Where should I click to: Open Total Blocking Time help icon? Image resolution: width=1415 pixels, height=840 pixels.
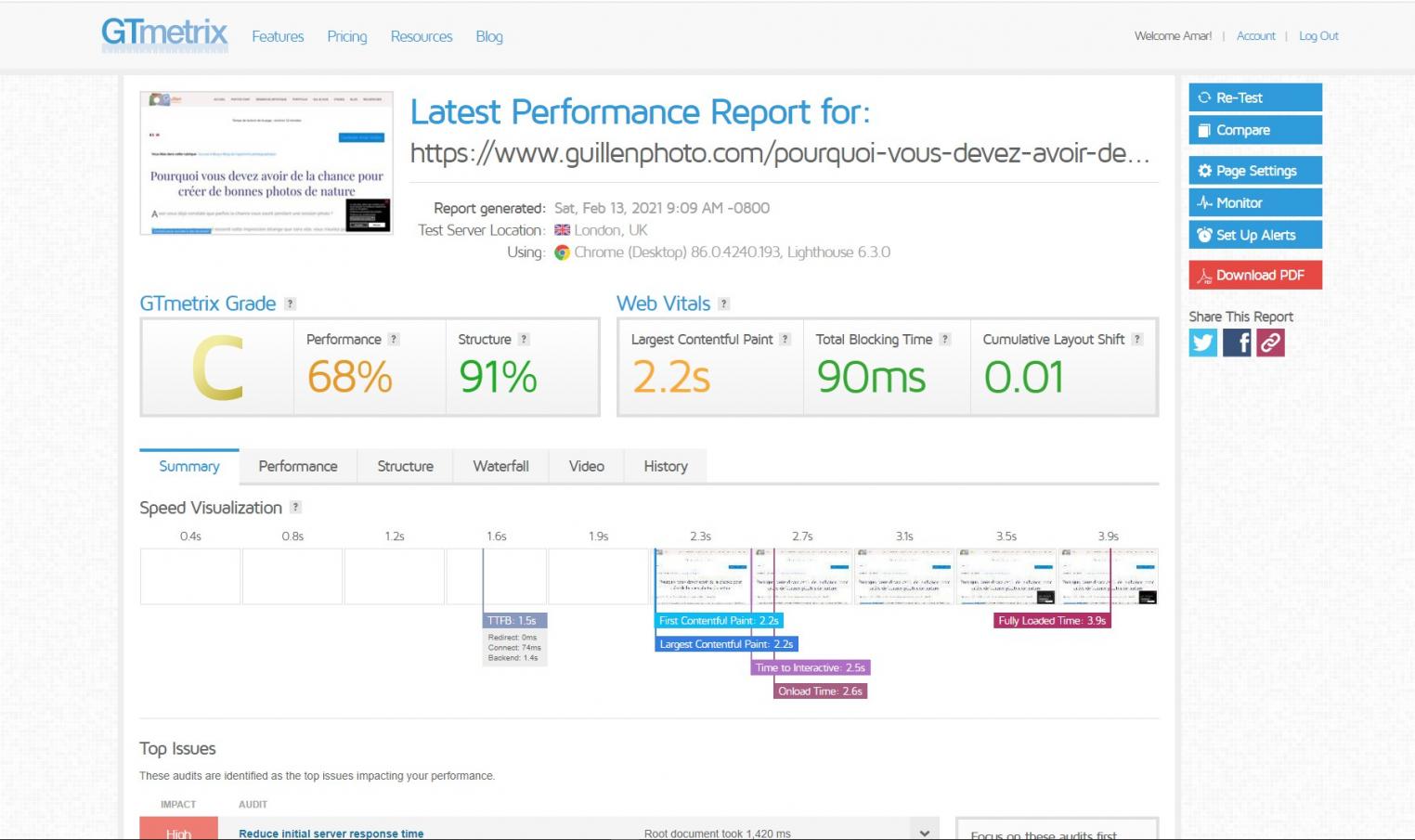tap(945, 340)
